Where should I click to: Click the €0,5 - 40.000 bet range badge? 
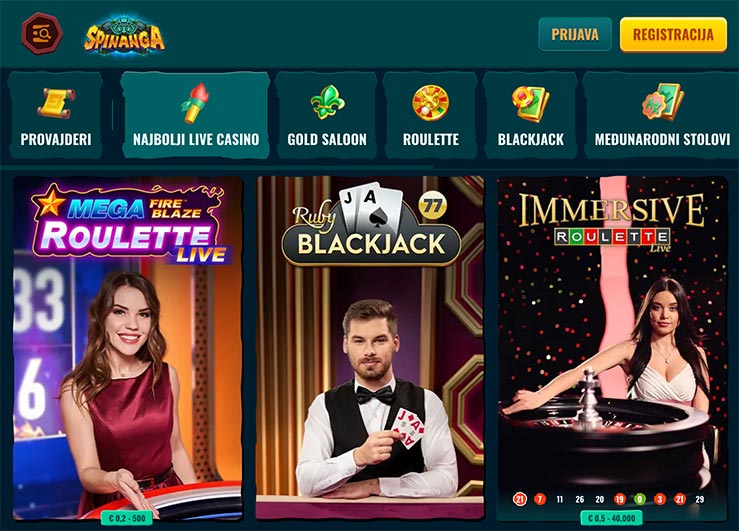point(611,518)
